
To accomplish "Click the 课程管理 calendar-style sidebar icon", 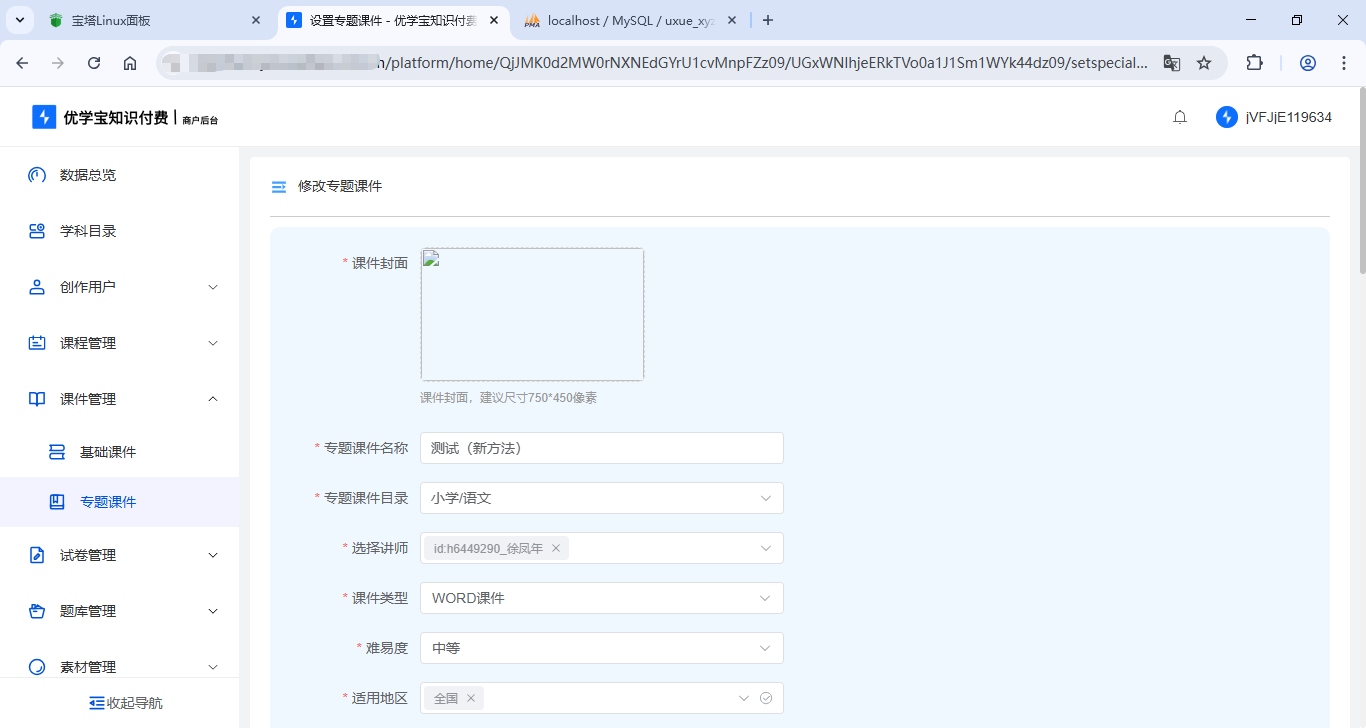I will point(36,343).
